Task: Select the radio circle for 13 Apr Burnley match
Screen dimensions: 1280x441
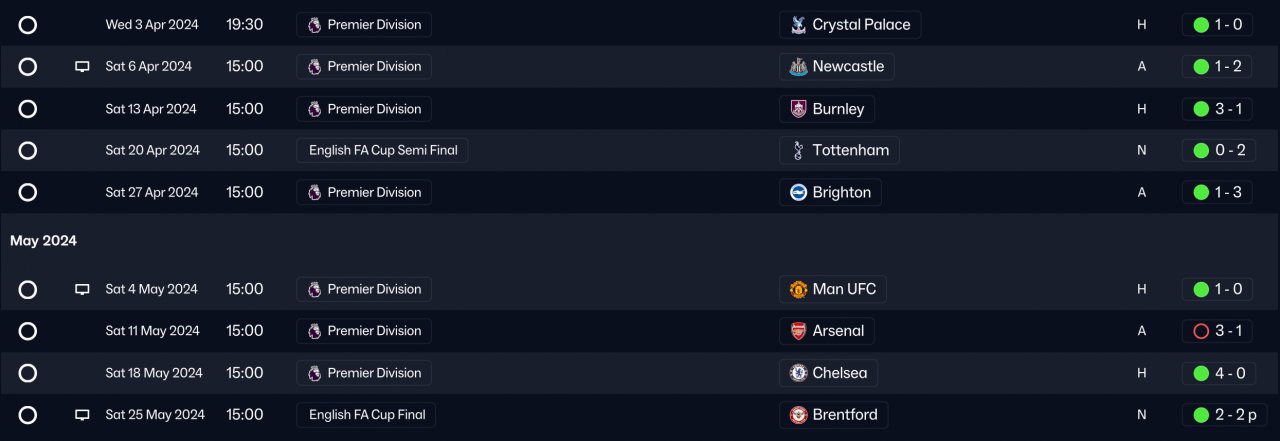Action: click(28, 109)
